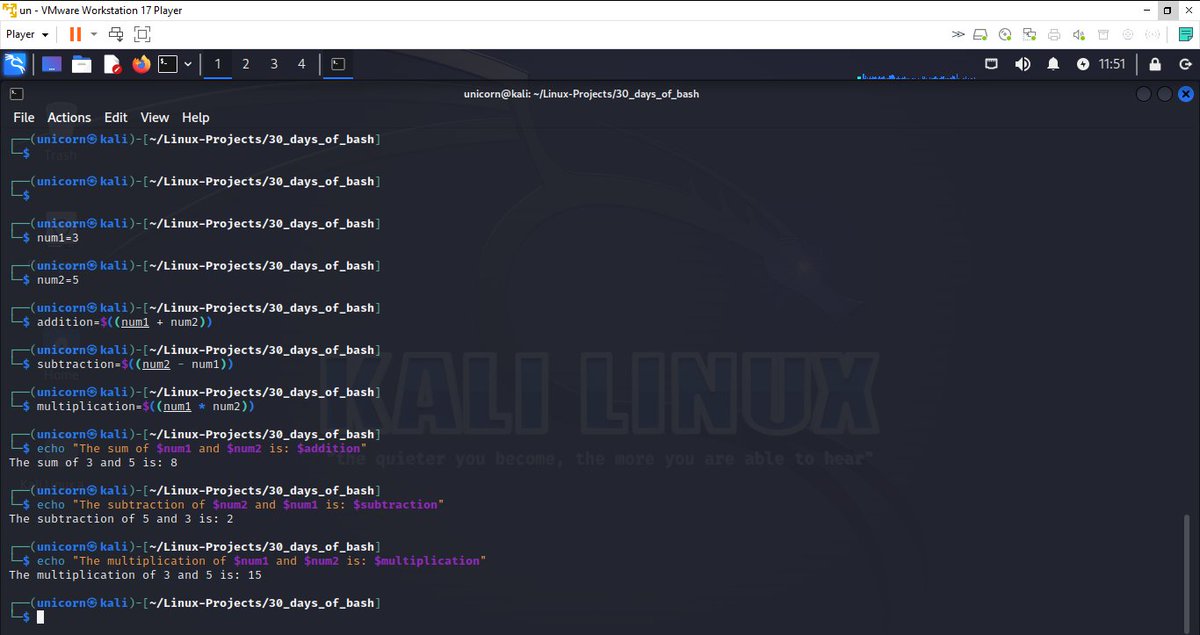Click the addition=$((num1 + num2)) line
This screenshot has width=1200, height=635.
click(125, 322)
